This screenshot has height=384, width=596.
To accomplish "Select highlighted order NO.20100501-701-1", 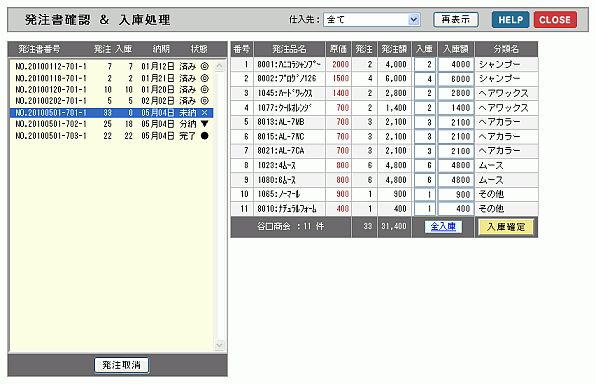I will click(111, 113).
